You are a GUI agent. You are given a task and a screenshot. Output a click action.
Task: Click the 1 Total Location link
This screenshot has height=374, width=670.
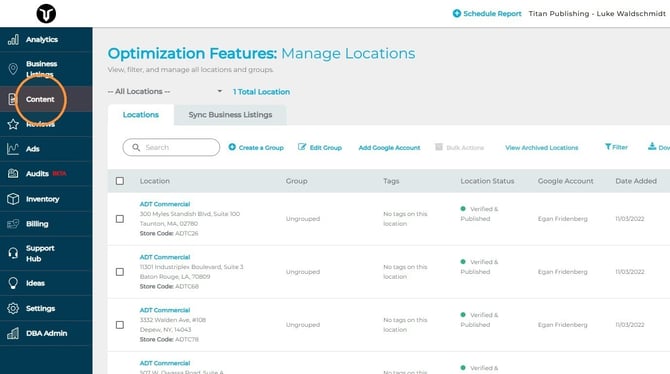pyautogui.click(x=261, y=92)
